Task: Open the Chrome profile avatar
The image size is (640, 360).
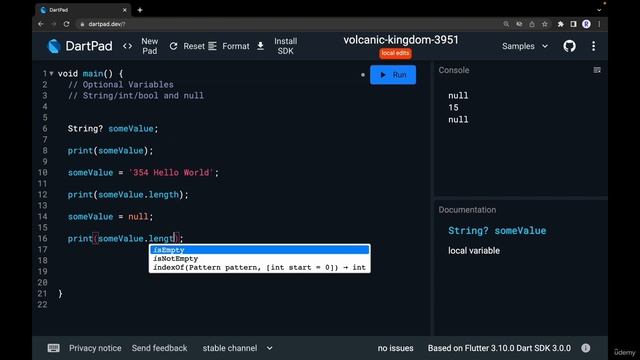Action: pyautogui.click(x=586, y=24)
